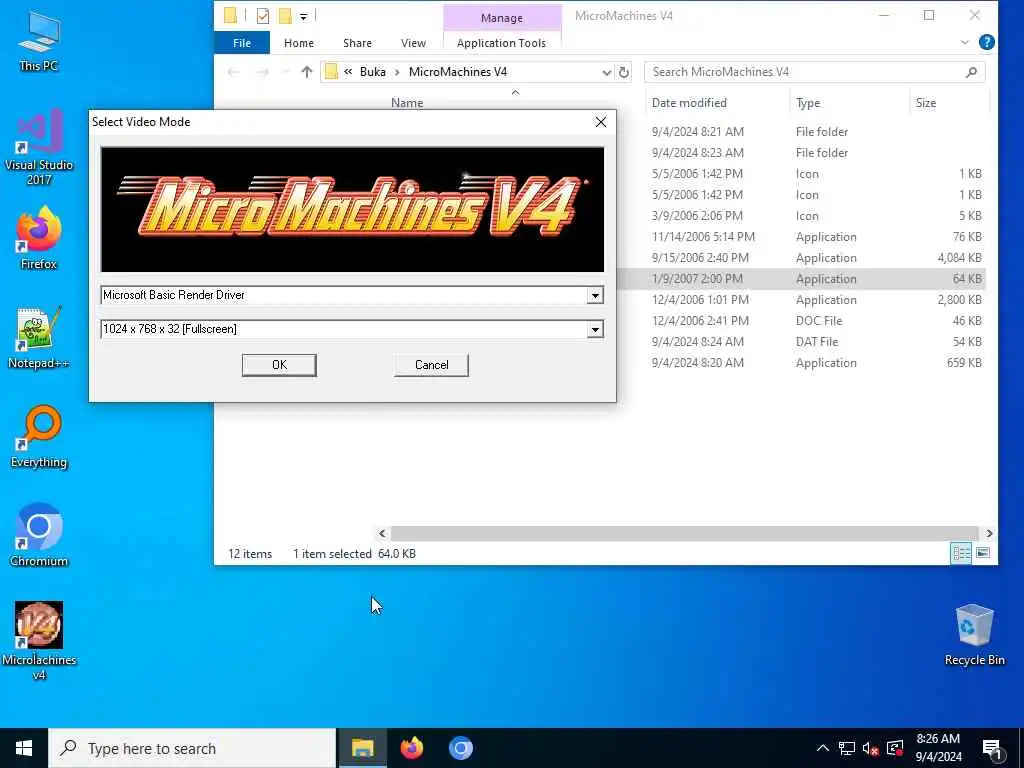
Task: Sort files by Size column header
Action: click(925, 103)
